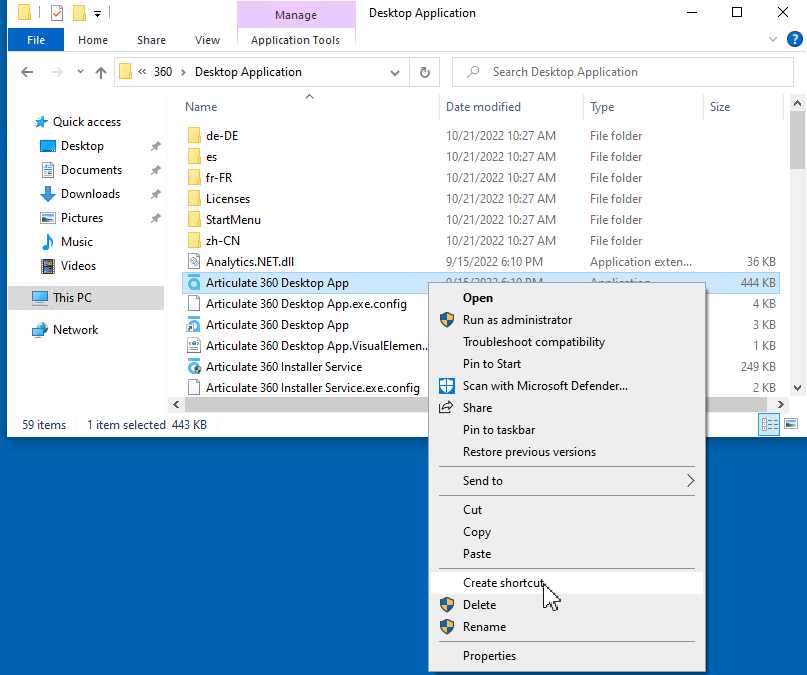Click the breadcrumb double chevron before 360
The width and height of the screenshot is (807, 675).
tap(142, 72)
